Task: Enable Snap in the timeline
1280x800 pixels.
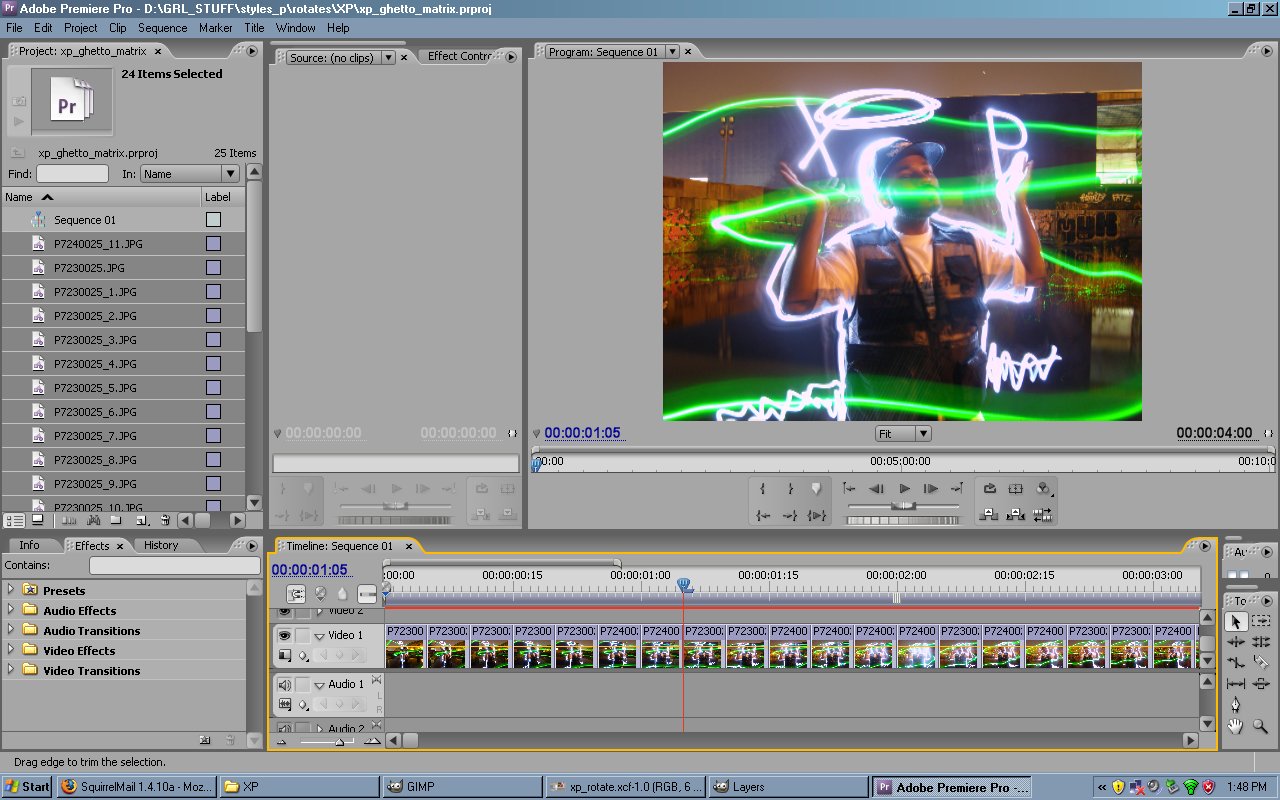Action: click(x=296, y=594)
